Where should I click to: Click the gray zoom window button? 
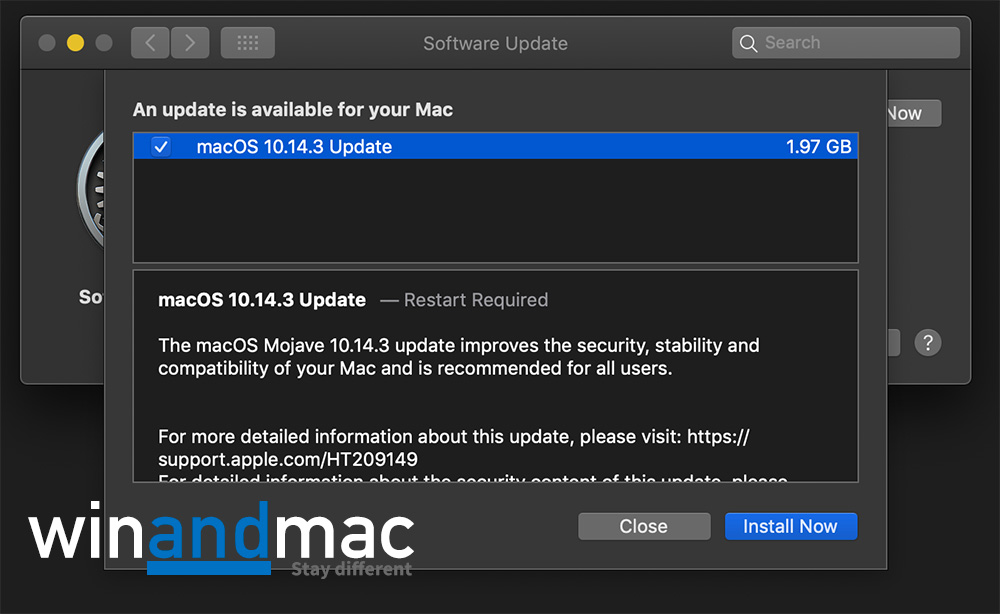coord(103,43)
